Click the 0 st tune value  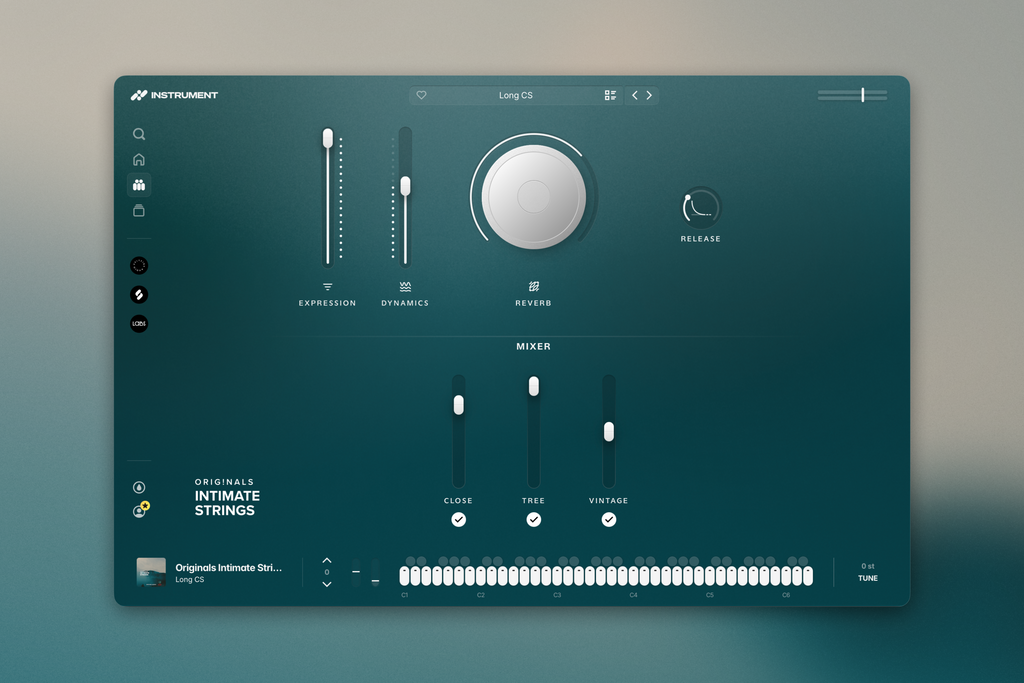[867, 566]
